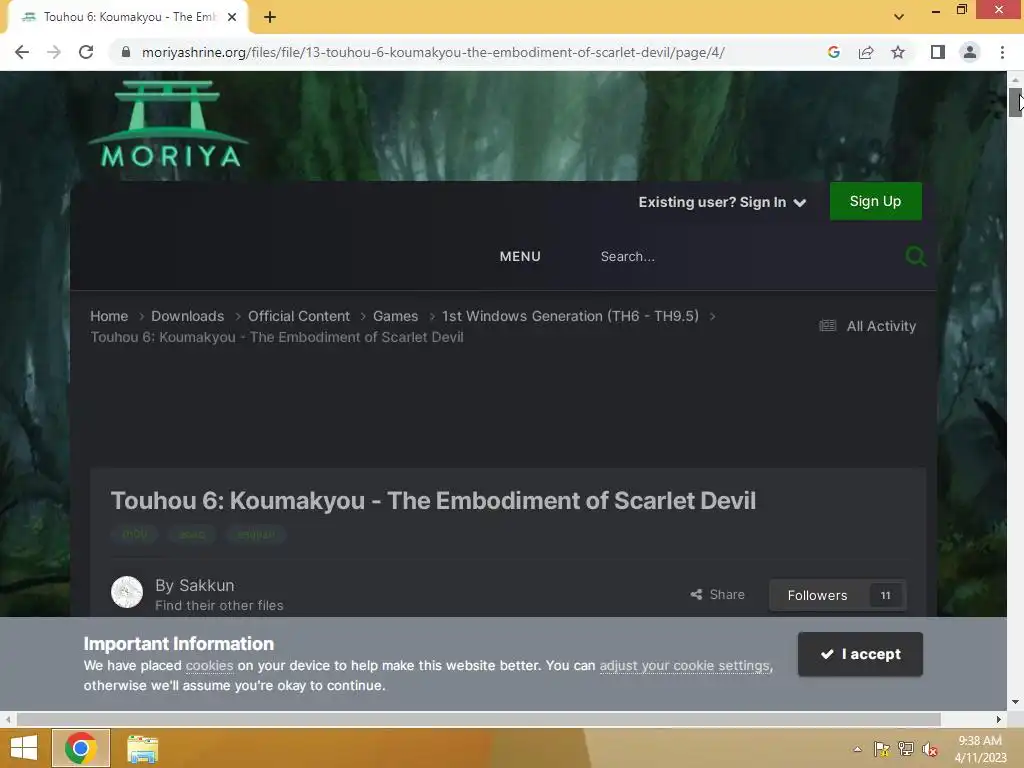Click the scroll down arrow
The width and height of the screenshot is (1024, 768).
point(1015,702)
